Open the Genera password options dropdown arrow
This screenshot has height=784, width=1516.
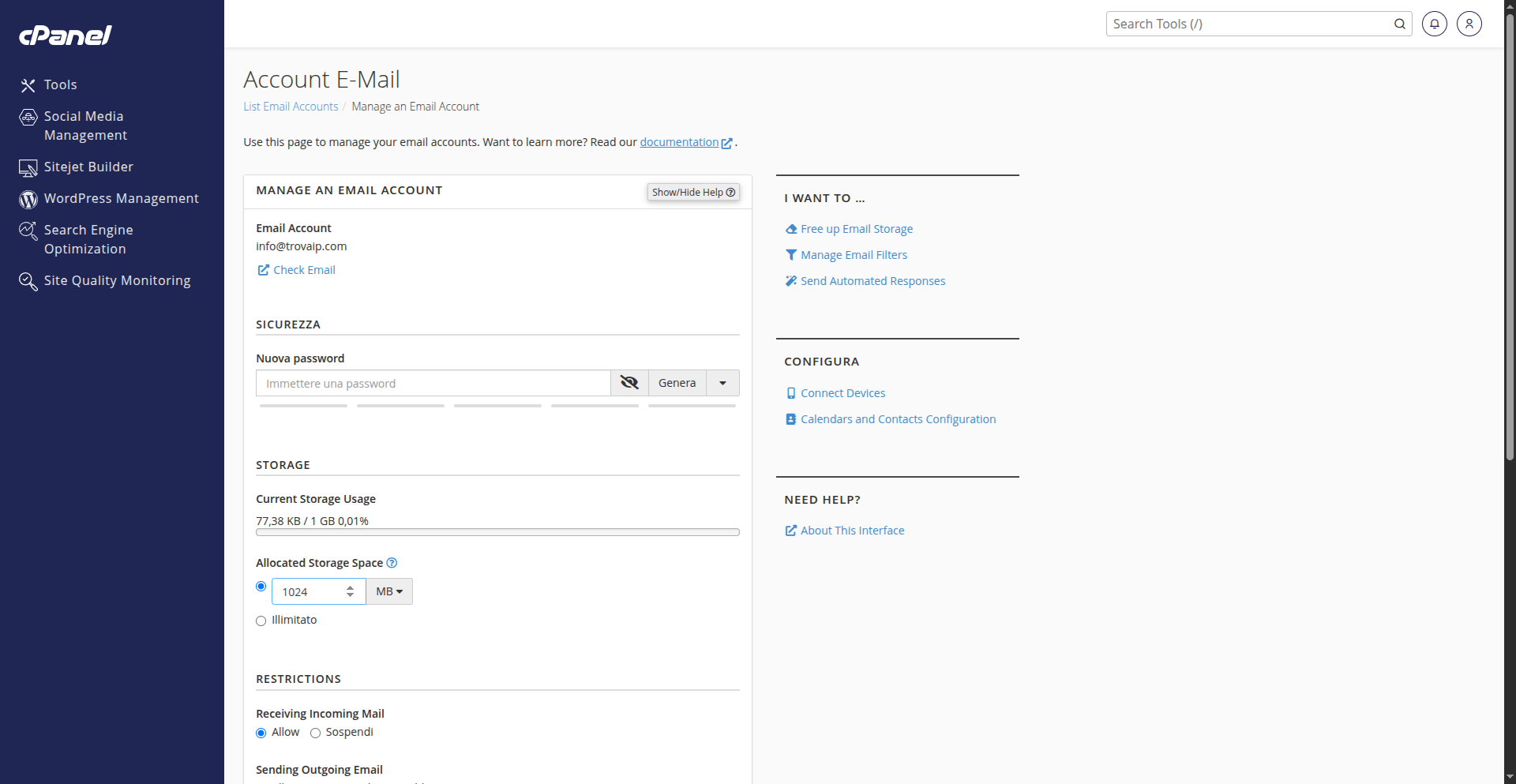coord(722,383)
